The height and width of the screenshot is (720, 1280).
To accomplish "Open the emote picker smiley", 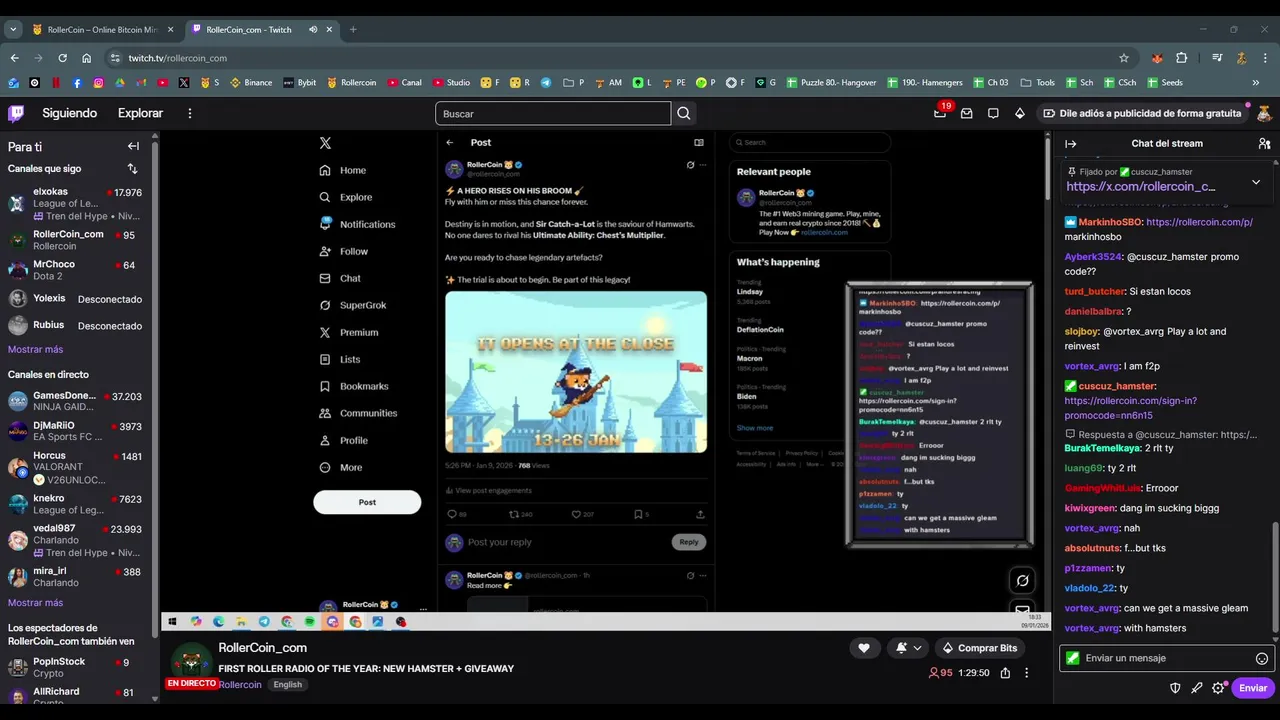I will pyautogui.click(x=1262, y=658).
